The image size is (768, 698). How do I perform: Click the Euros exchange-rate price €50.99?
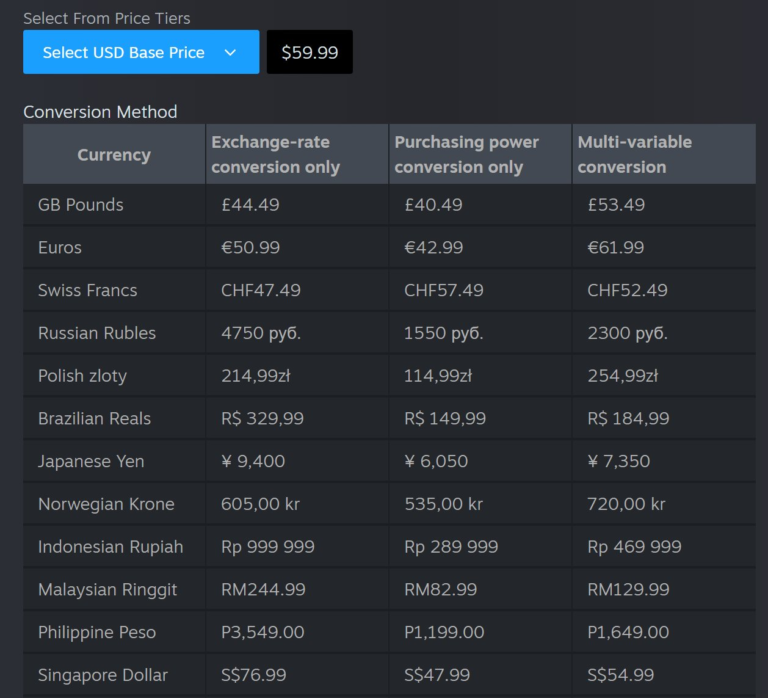tap(250, 247)
